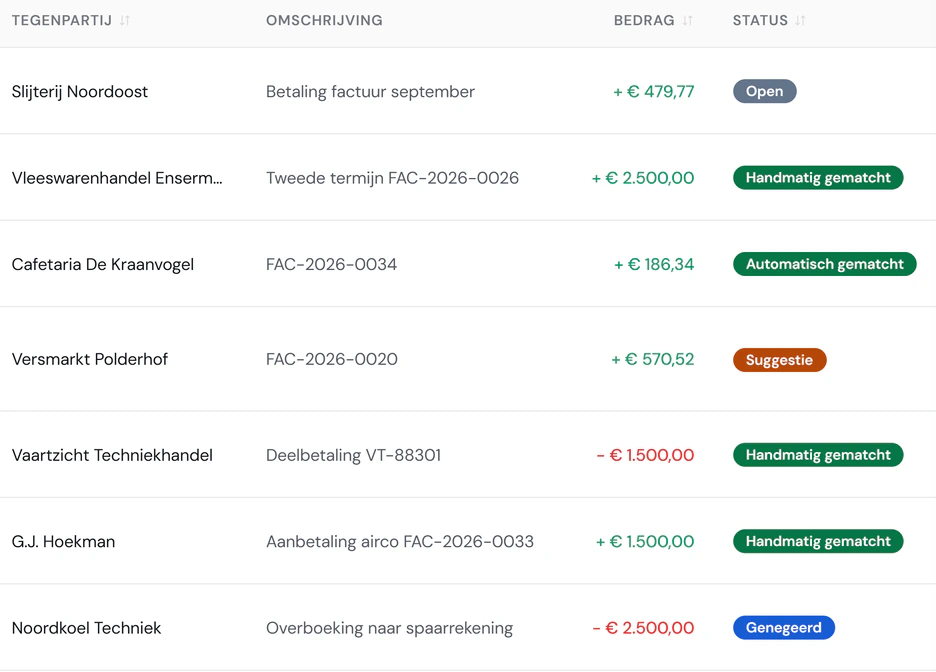Click description Aanbetaling airco FAC-2026-0033

[x=400, y=542]
